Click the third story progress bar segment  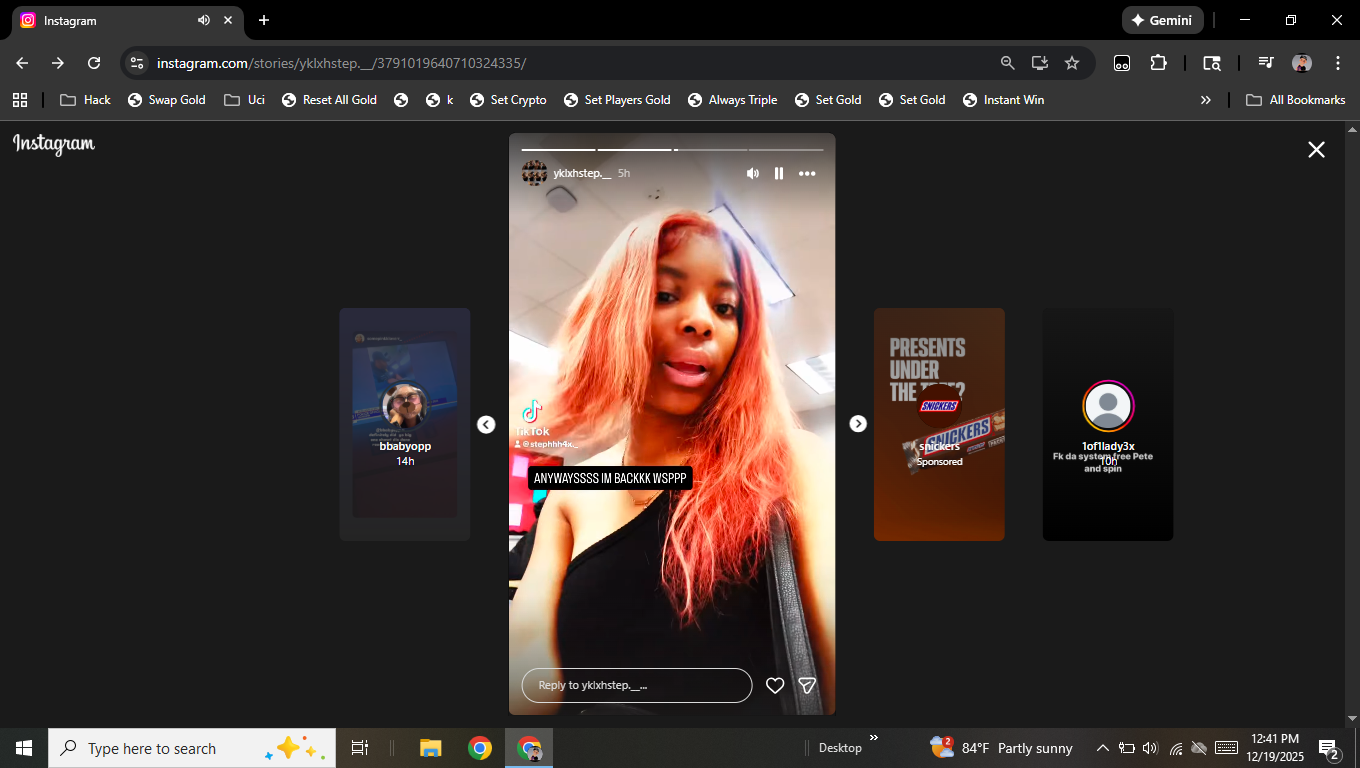click(x=710, y=150)
